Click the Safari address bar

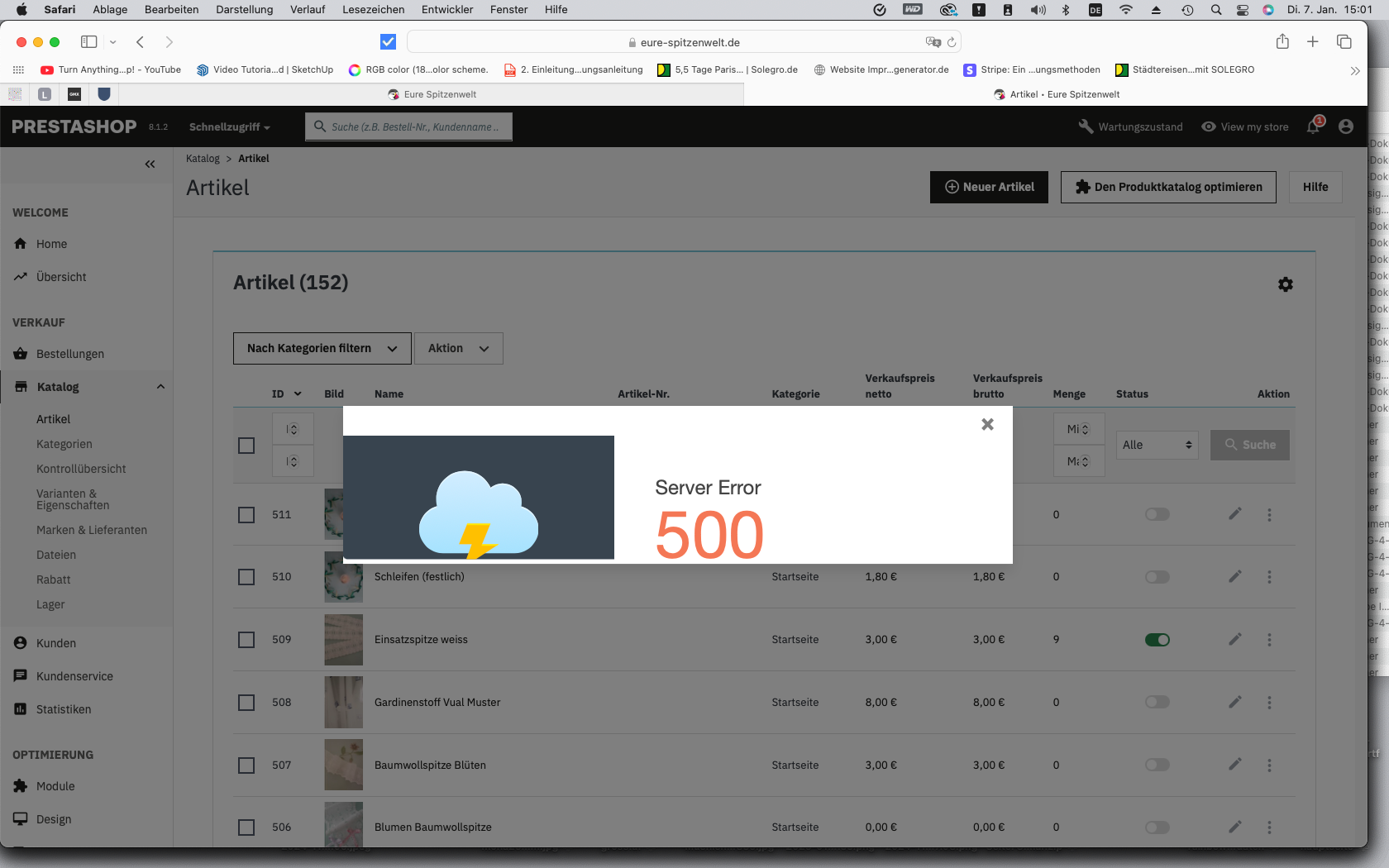pos(684,42)
